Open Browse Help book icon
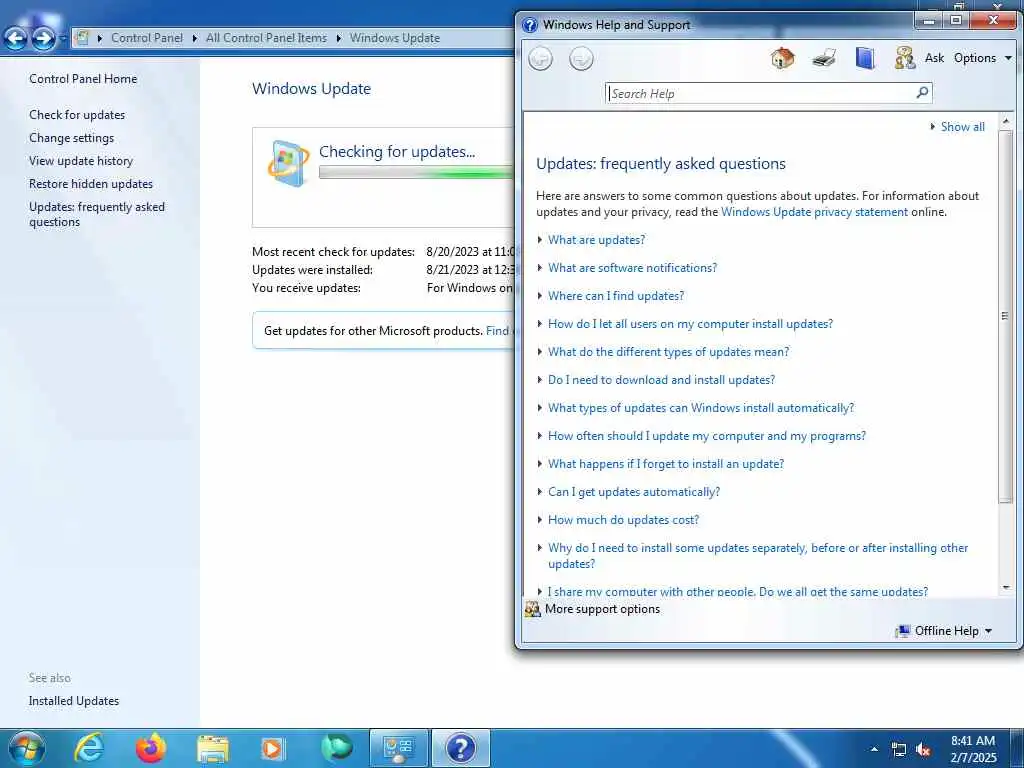 pyautogui.click(x=865, y=58)
